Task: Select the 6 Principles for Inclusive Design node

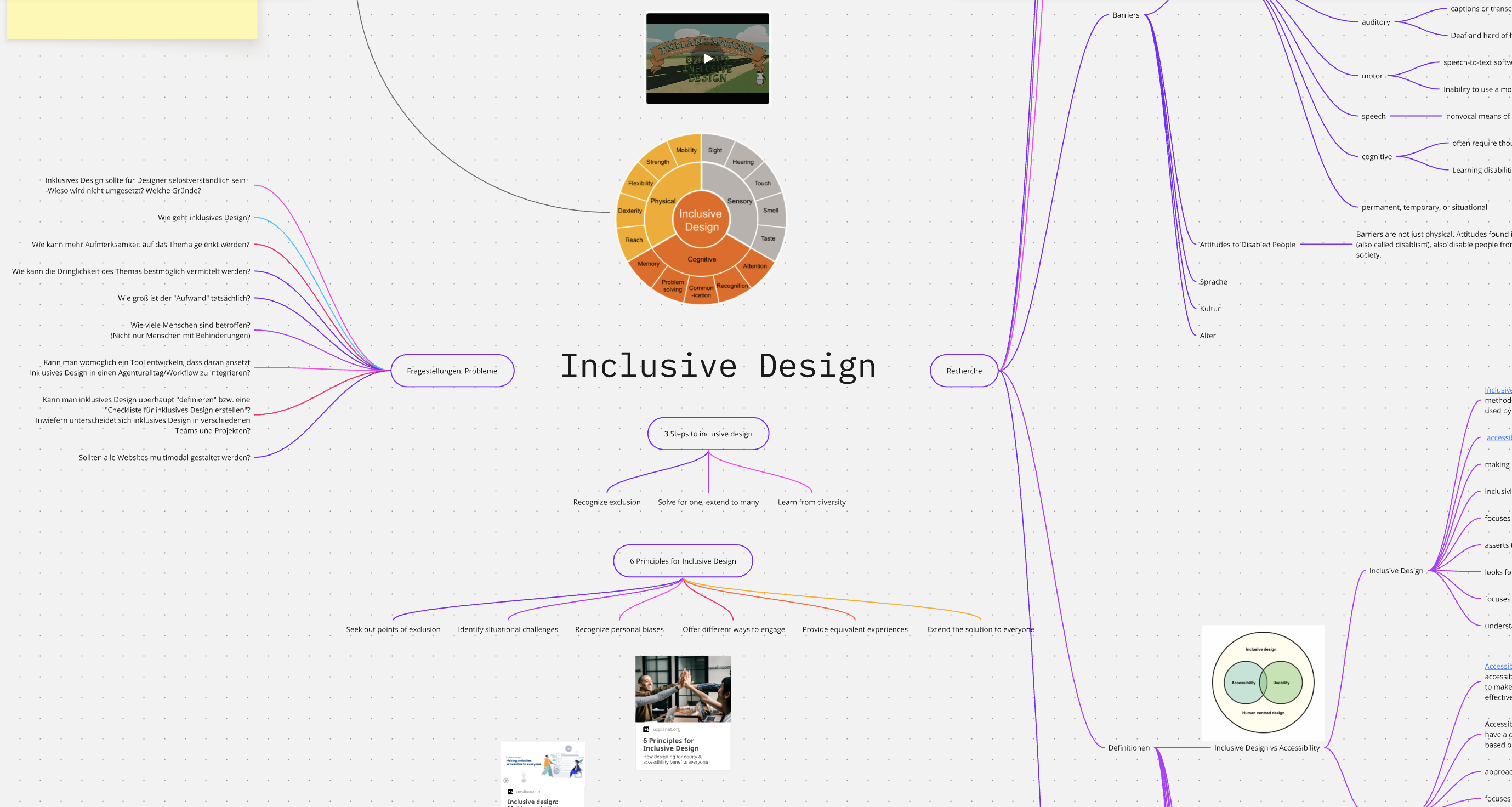Action: pyautogui.click(x=683, y=560)
